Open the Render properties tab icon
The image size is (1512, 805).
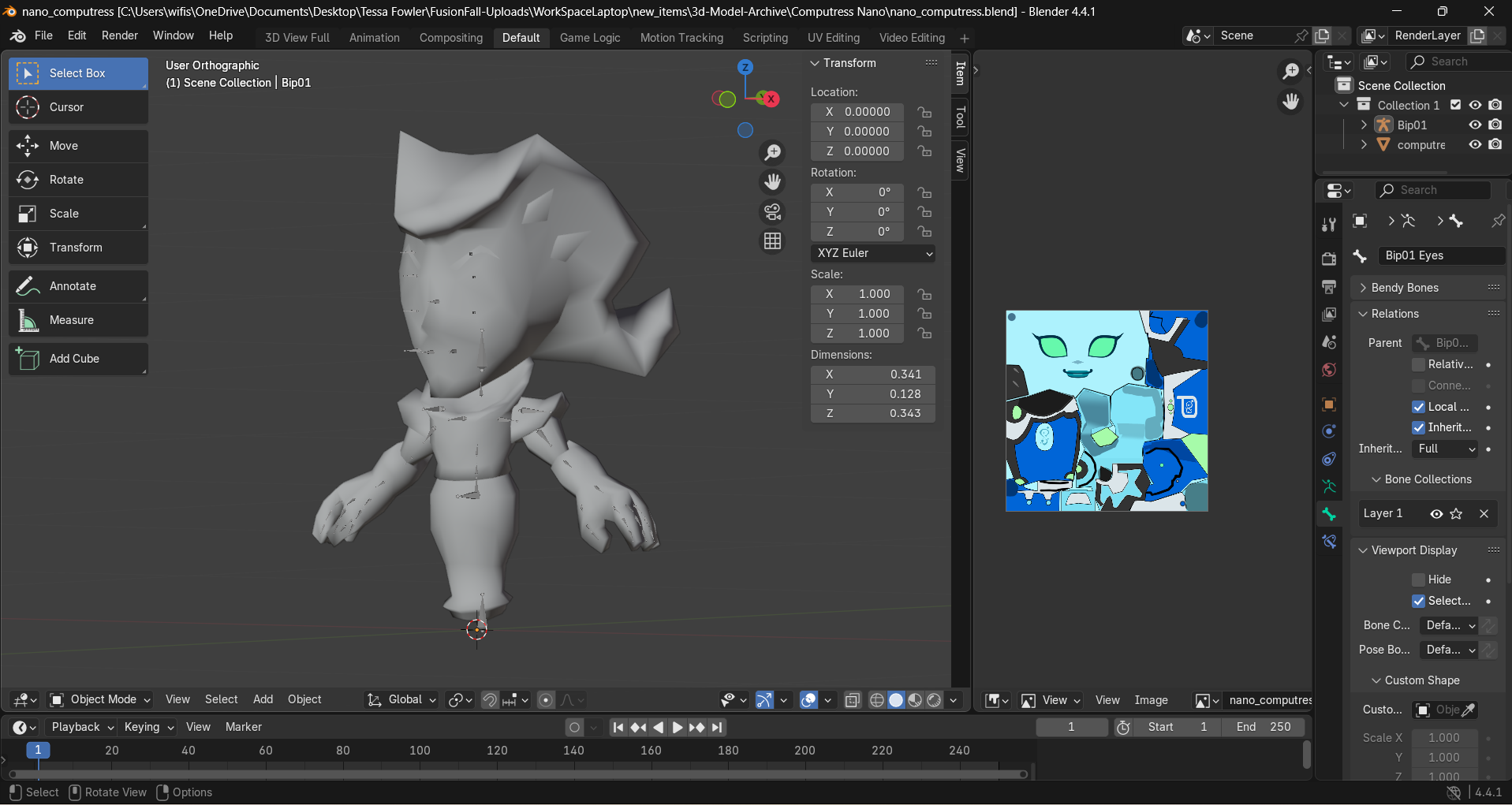click(x=1329, y=259)
